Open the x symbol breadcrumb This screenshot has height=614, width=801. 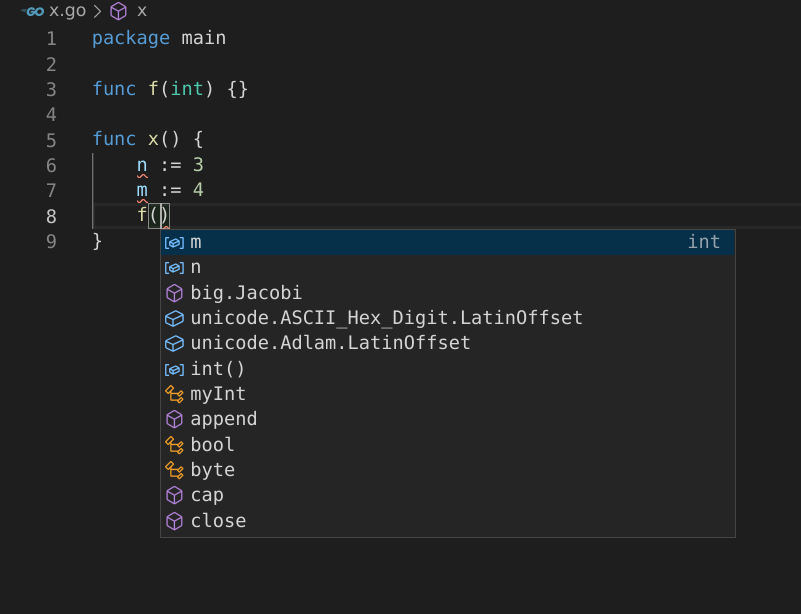tap(142, 11)
